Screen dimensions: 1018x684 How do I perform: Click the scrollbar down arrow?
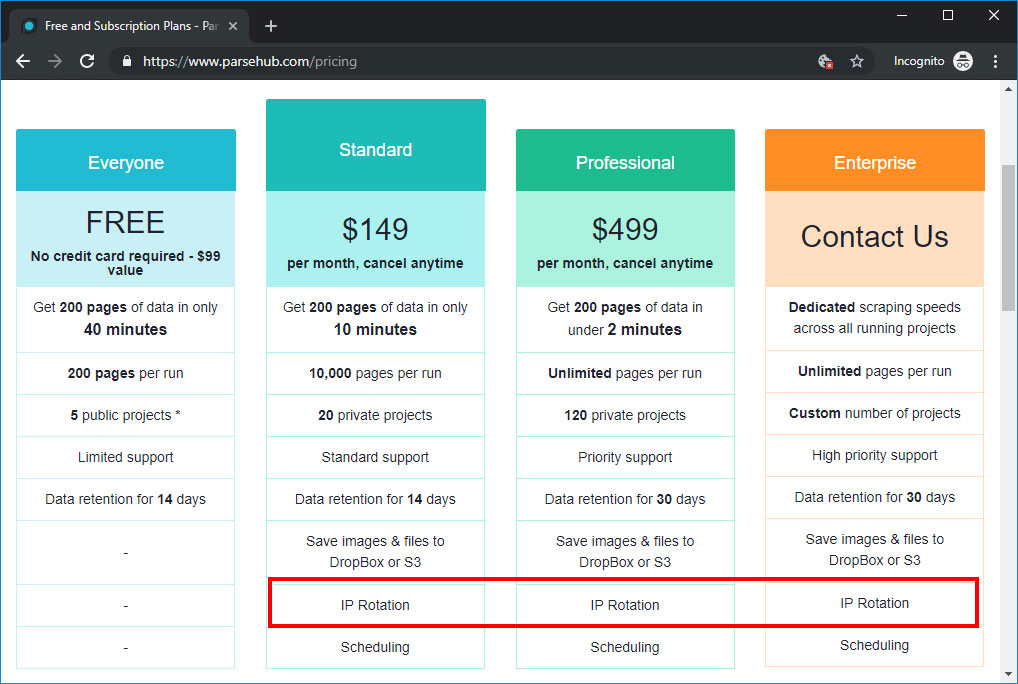1008,674
